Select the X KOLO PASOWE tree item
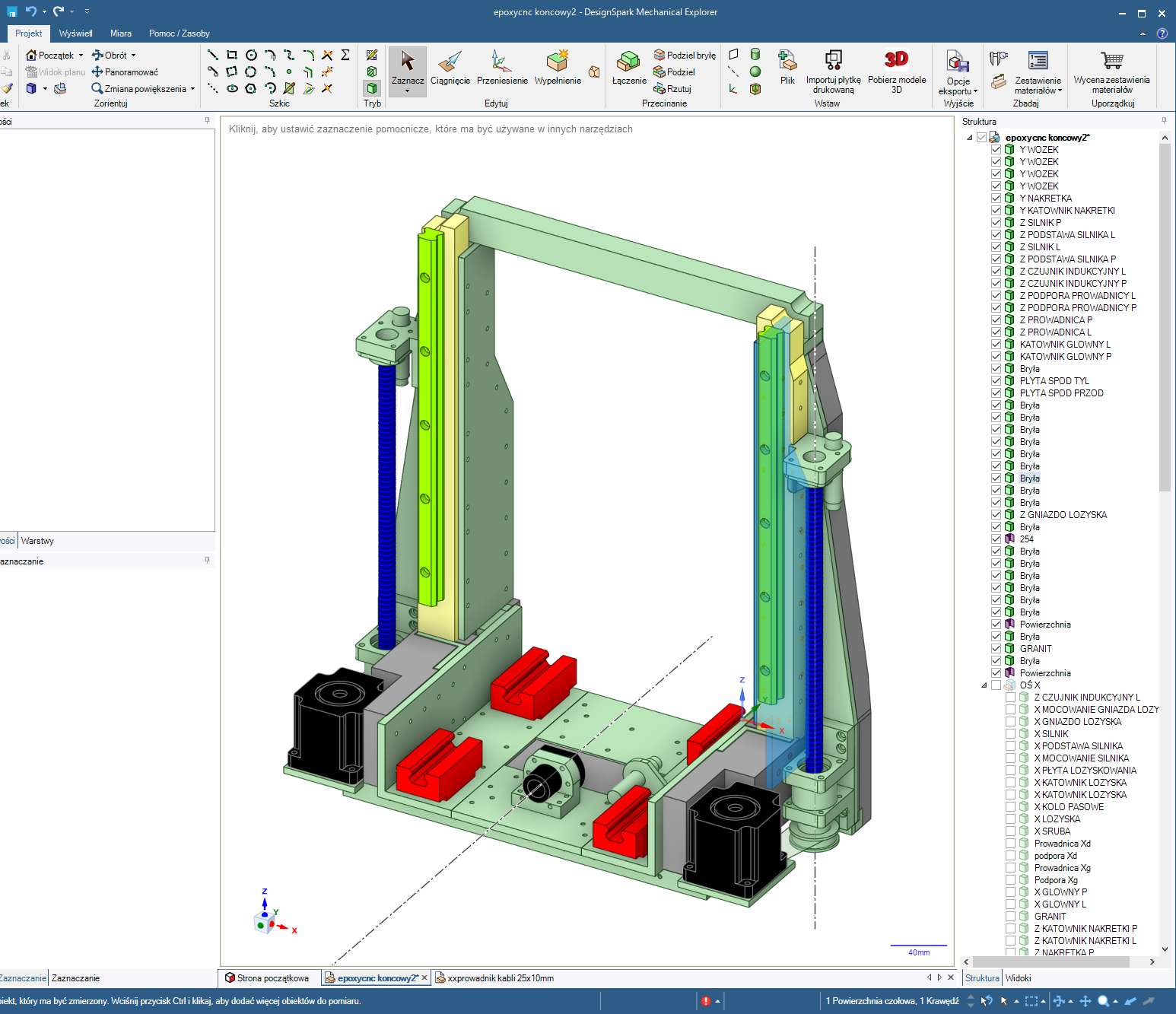The height and width of the screenshot is (1014, 1176). (1069, 806)
